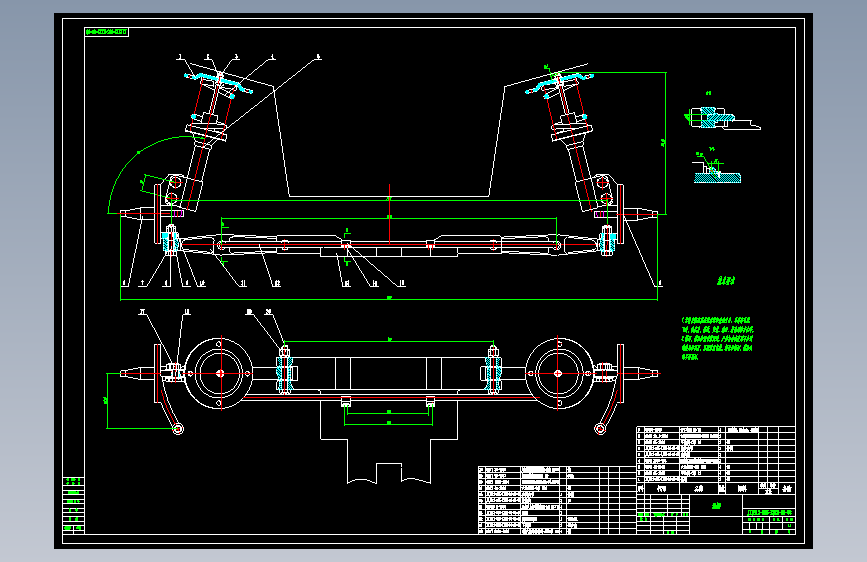Click the vertical height dimension line at right
Screen dimensions: 867x562
click(x=665, y=143)
